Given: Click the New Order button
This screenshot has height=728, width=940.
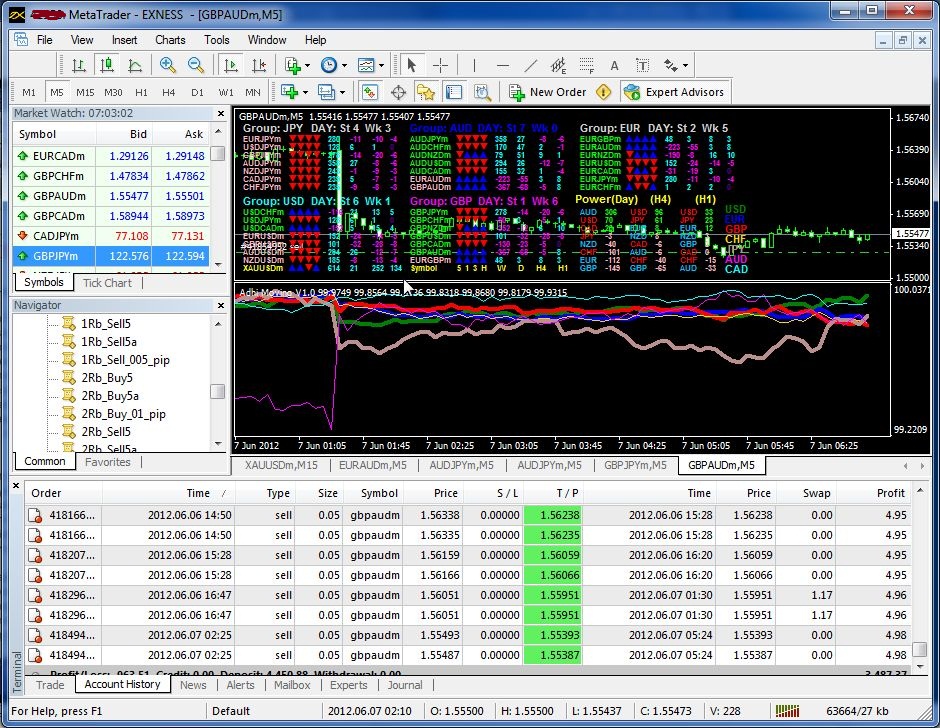Looking at the screenshot, I should click(x=548, y=92).
